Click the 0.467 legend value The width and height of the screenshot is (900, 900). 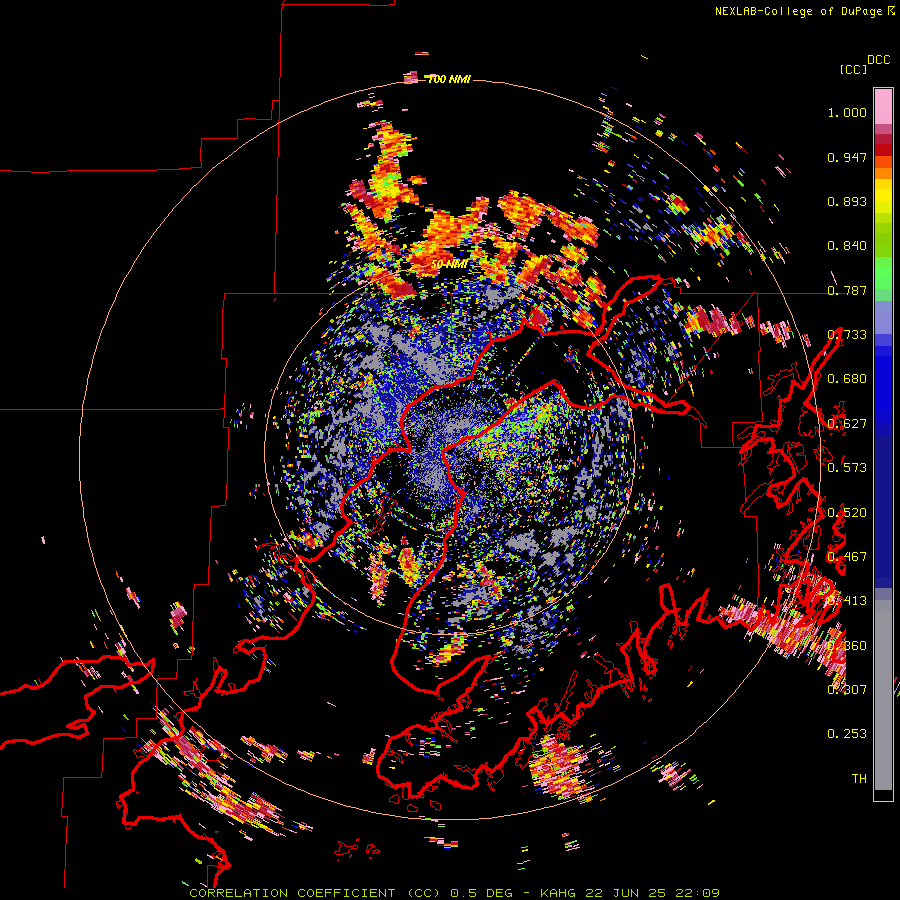(x=847, y=557)
